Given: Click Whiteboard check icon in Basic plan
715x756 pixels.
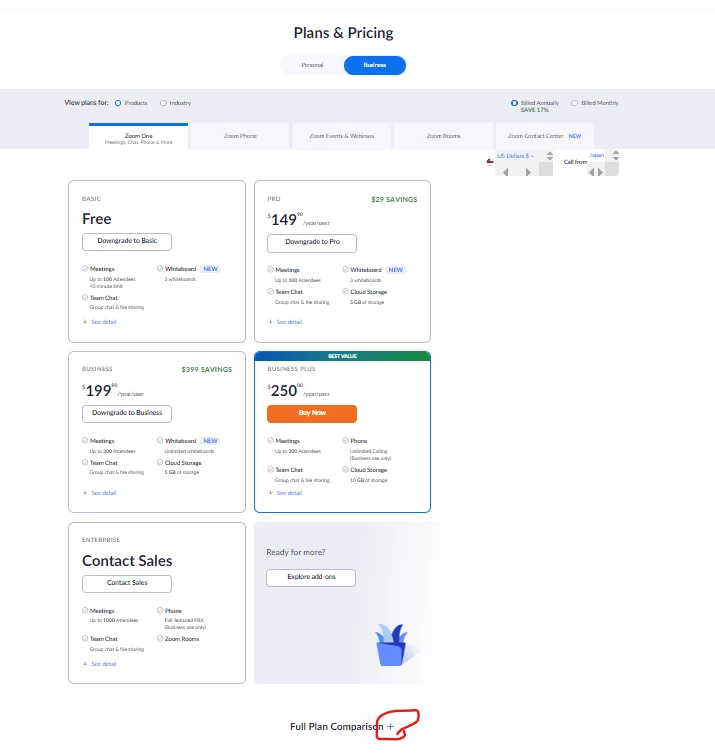Looking at the screenshot, I should coord(160,269).
